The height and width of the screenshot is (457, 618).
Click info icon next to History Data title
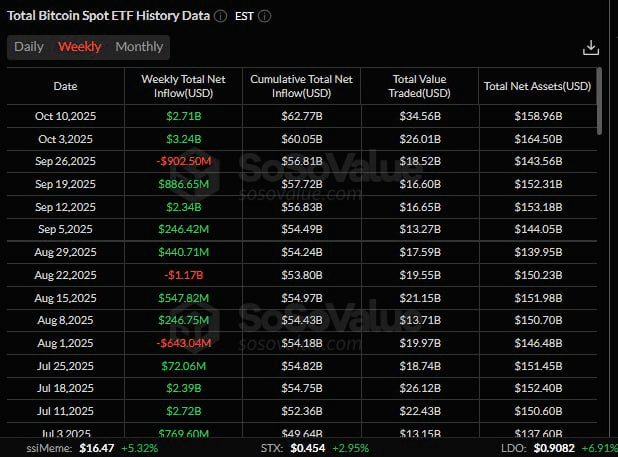220,17
